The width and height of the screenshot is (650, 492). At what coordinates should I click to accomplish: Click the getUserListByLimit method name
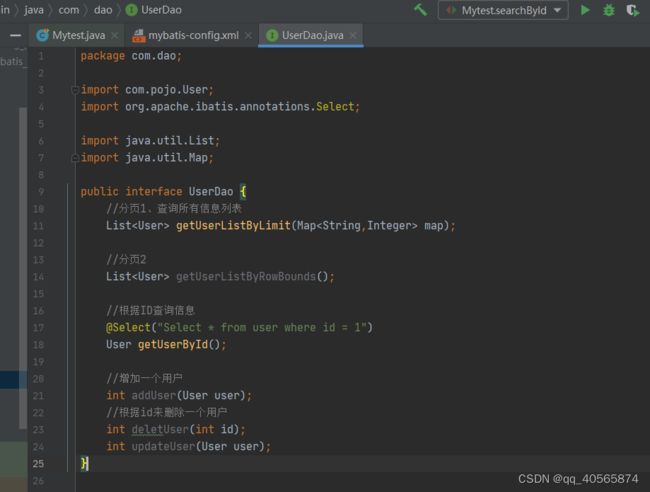point(233,225)
